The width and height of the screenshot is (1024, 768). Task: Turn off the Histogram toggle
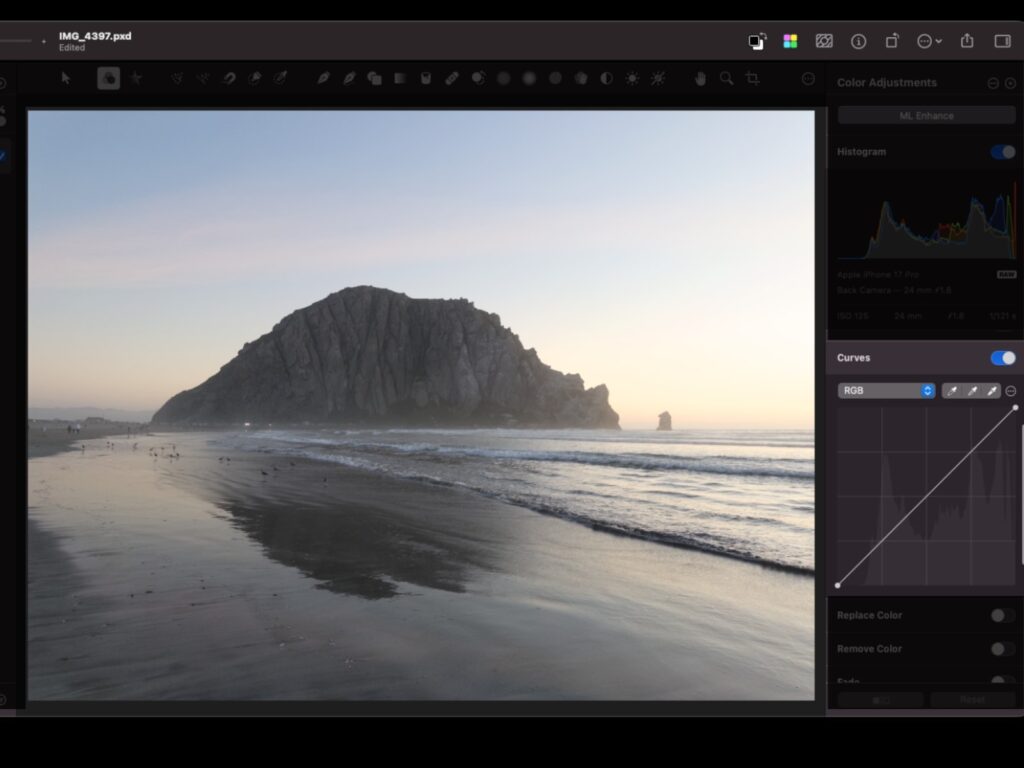tap(1002, 152)
